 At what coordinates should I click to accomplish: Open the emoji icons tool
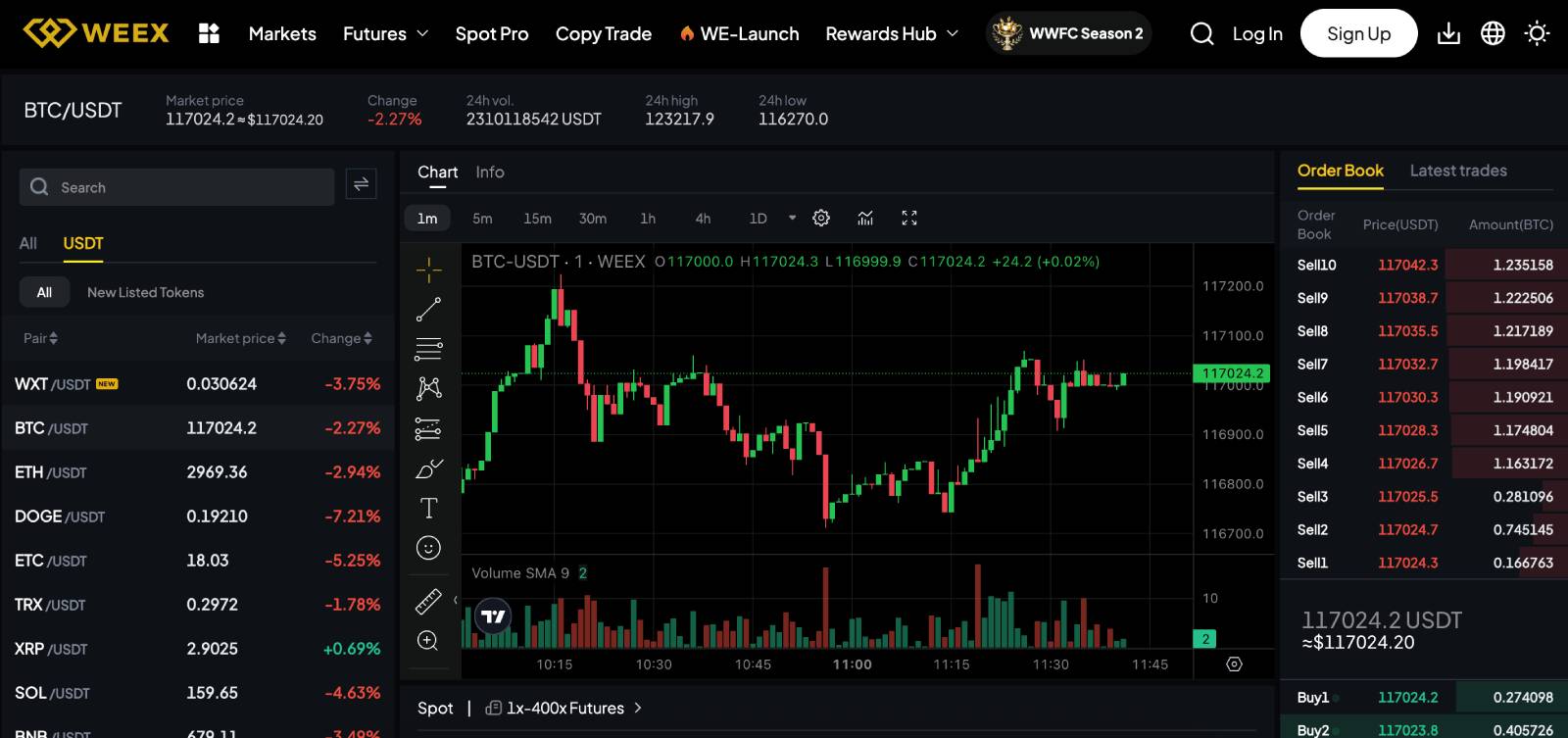coord(428,548)
